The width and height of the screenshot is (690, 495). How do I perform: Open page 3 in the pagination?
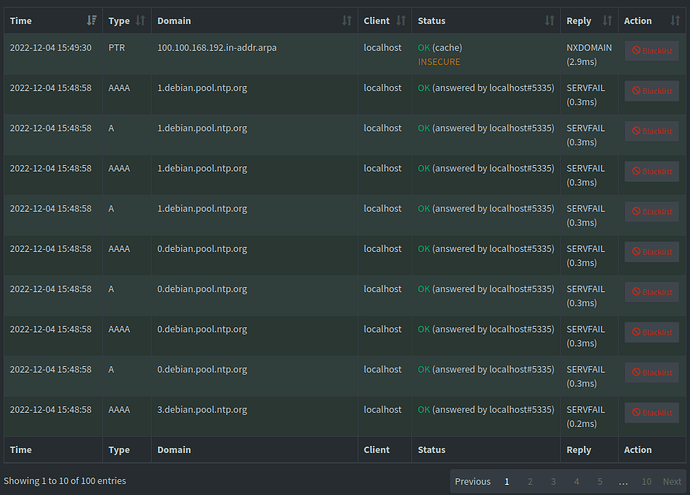click(553, 482)
